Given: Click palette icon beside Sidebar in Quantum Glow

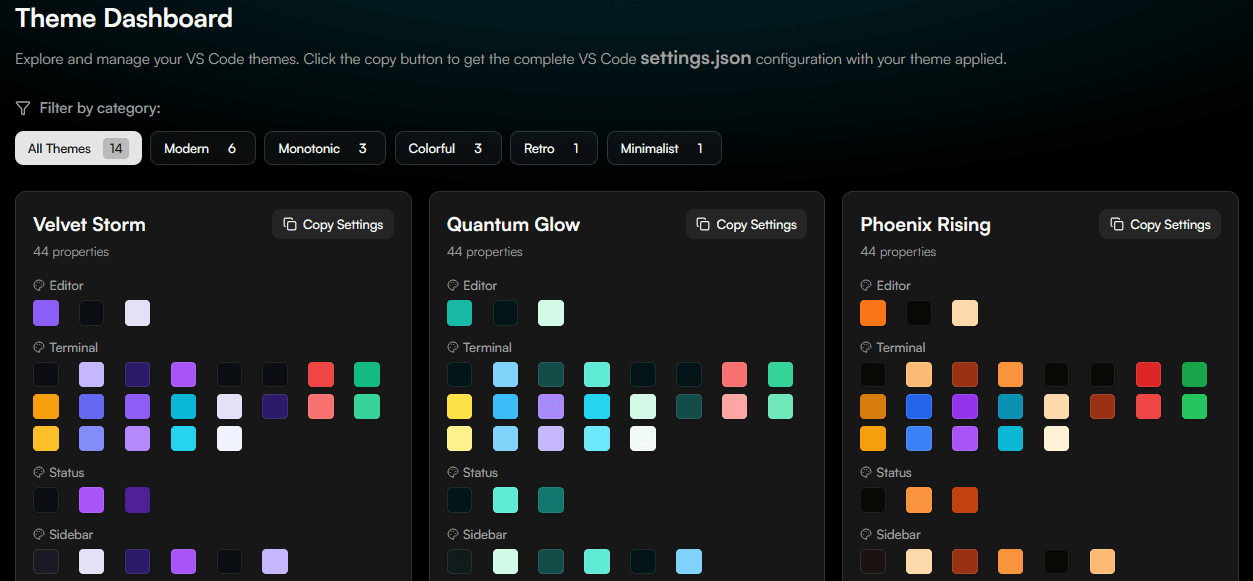Looking at the screenshot, I should tap(453, 534).
